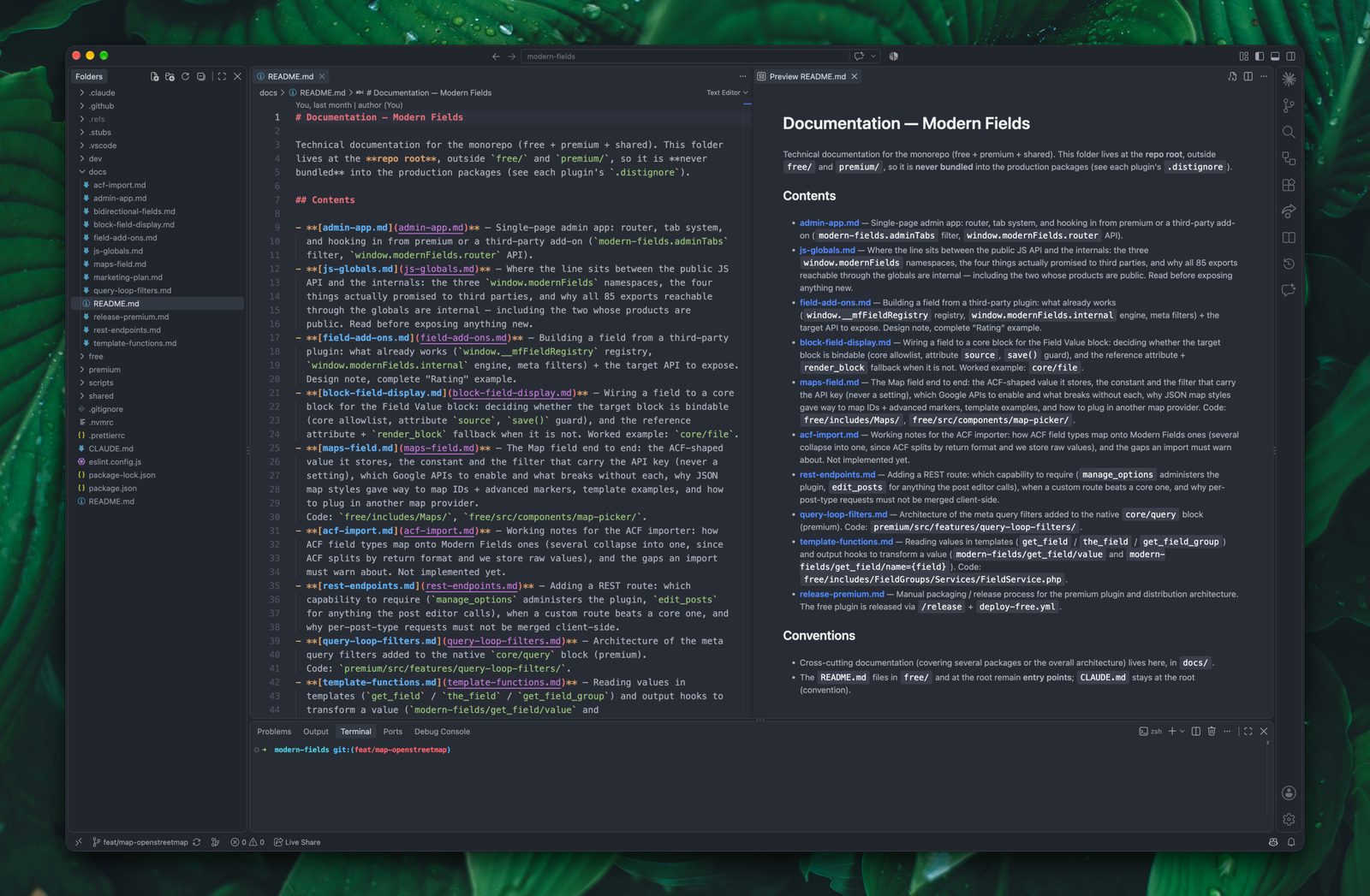
Task: Split the README.md preview editor
Action: pyautogui.click(x=1248, y=77)
